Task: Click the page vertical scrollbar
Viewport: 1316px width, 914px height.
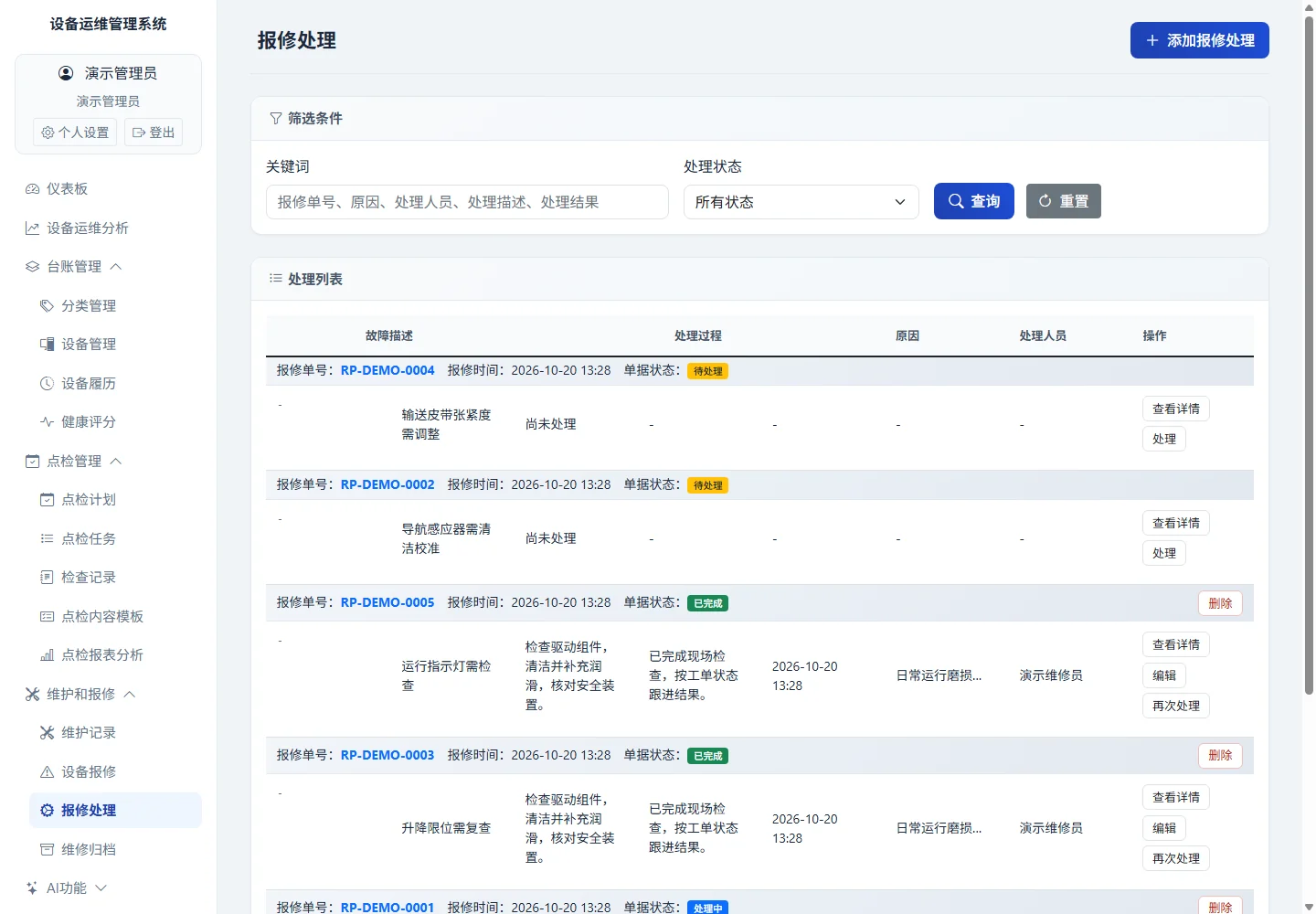Action: [x=1309, y=356]
